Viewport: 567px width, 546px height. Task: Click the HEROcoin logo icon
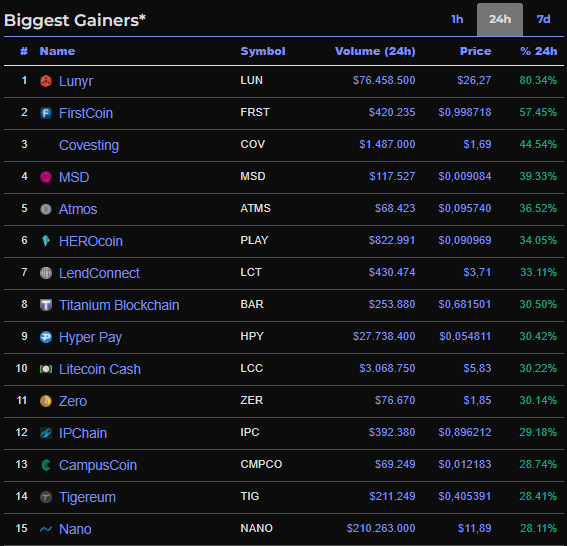tap(46, 241)
